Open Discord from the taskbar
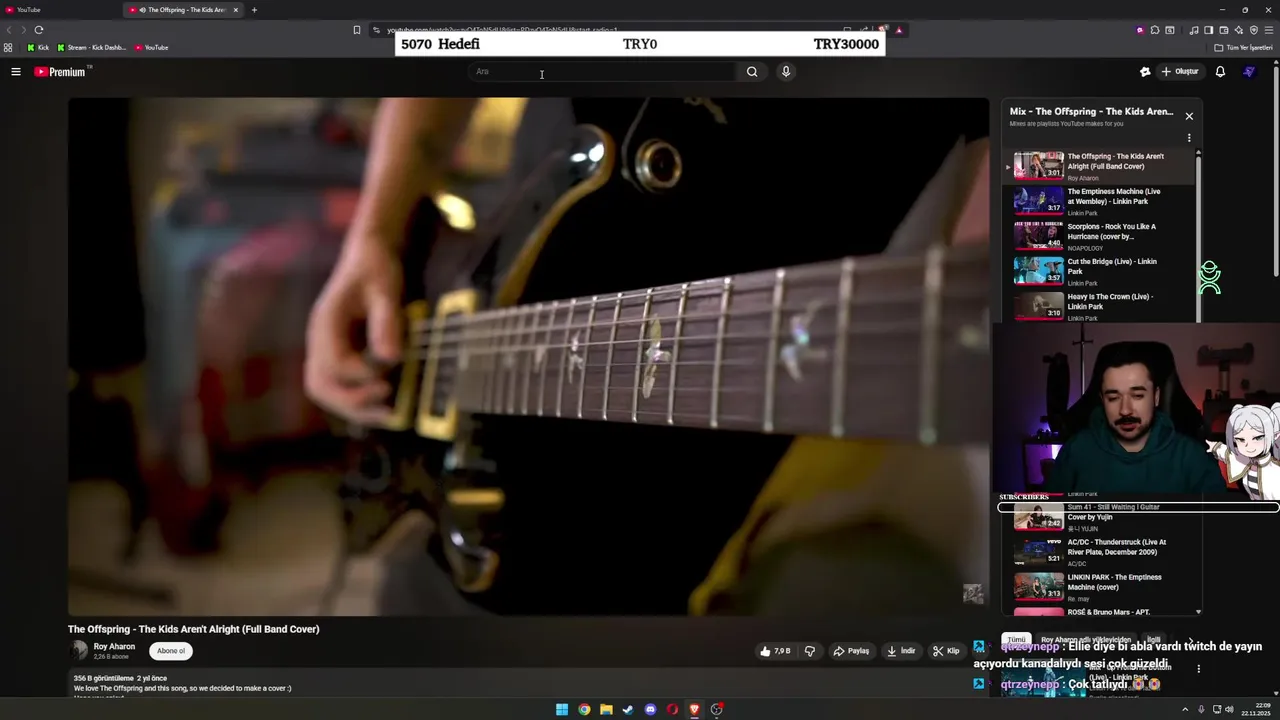The width and height of the screenshot is (1280, 720). coord(650,709)
